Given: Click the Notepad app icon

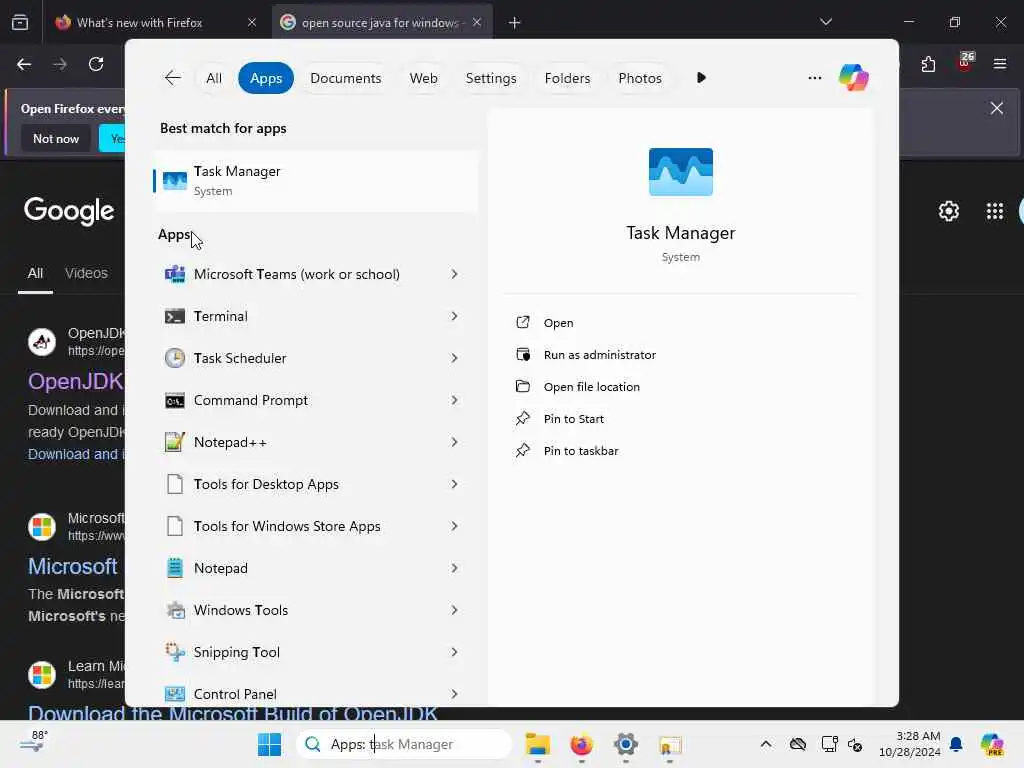Looking at the screenshot, I should click(x=174, y=568).
